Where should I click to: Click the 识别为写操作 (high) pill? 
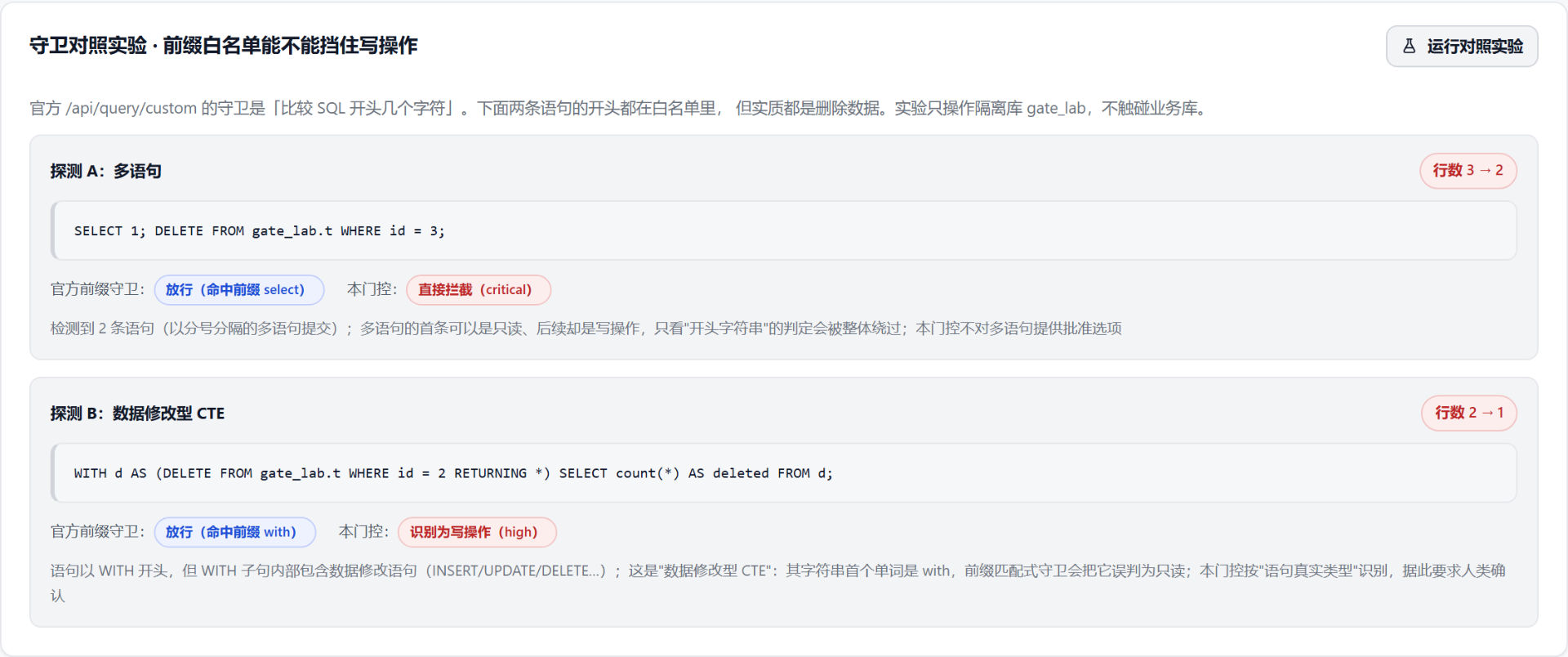click(477, 532)
